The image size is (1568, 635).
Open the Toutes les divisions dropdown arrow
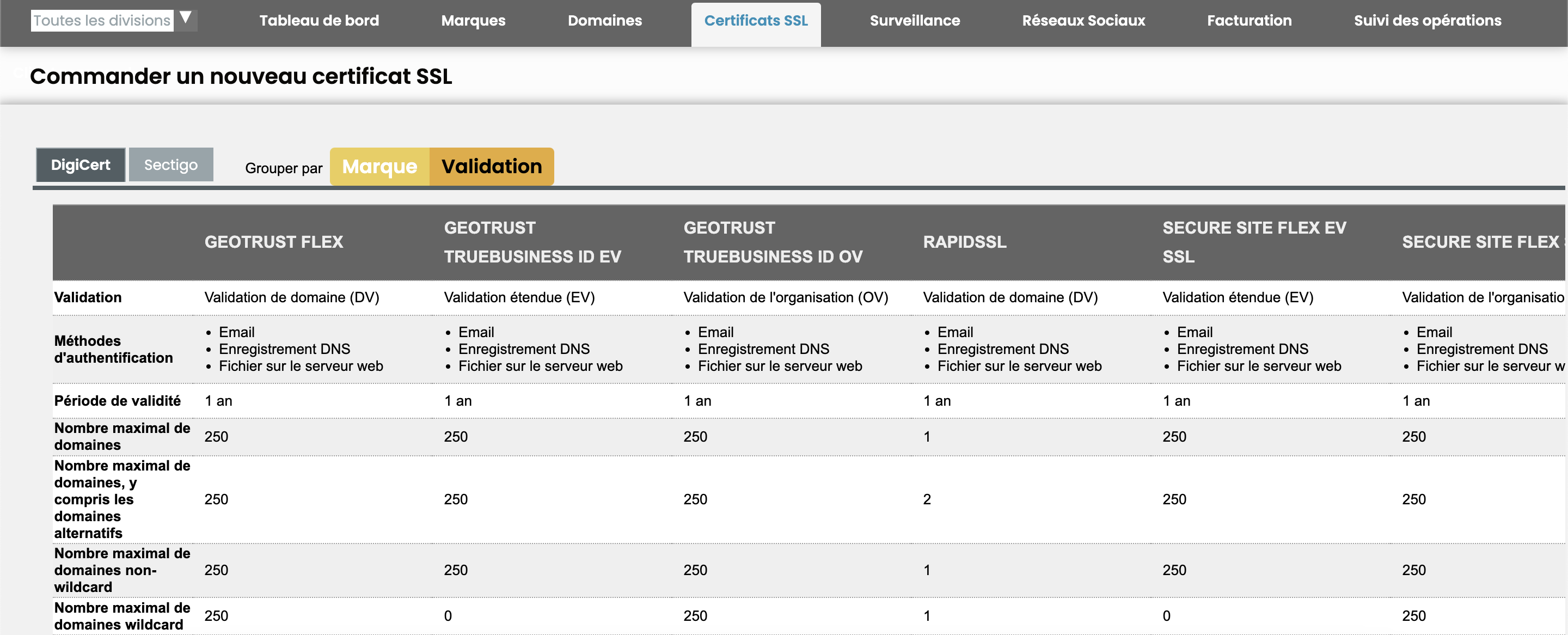pyautogui.click(x=186, y=20)
